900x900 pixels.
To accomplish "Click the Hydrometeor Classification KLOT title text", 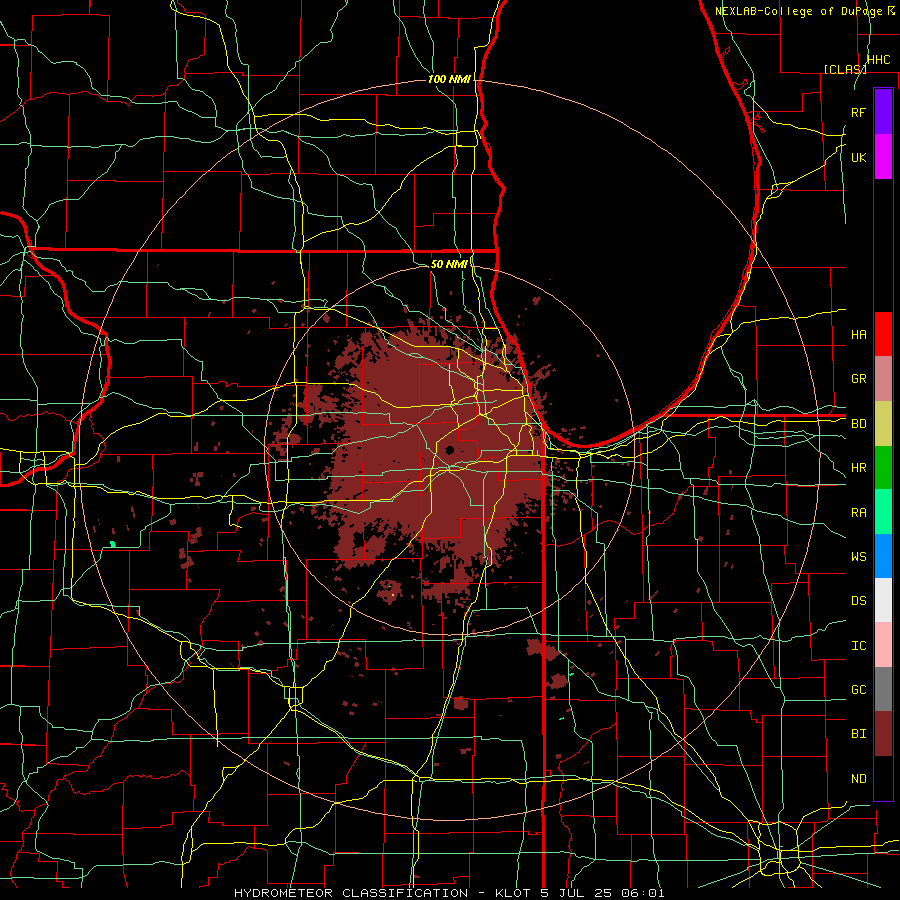I will [449, 893].
